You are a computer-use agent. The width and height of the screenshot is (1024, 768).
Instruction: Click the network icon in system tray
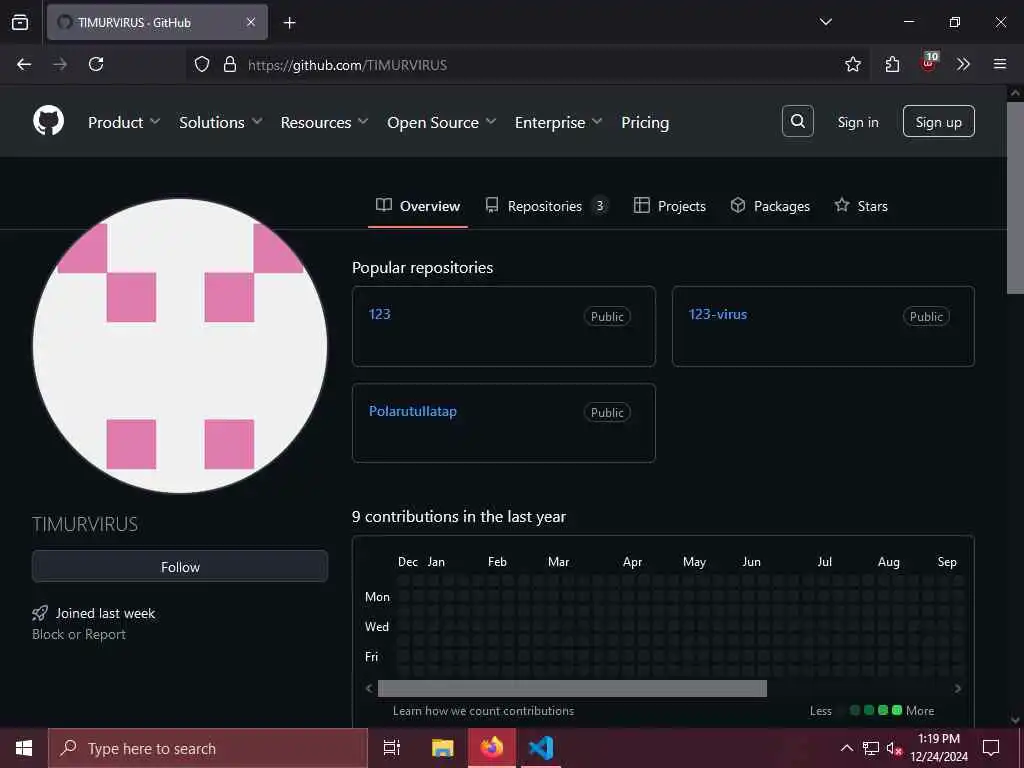coord(870,748)
